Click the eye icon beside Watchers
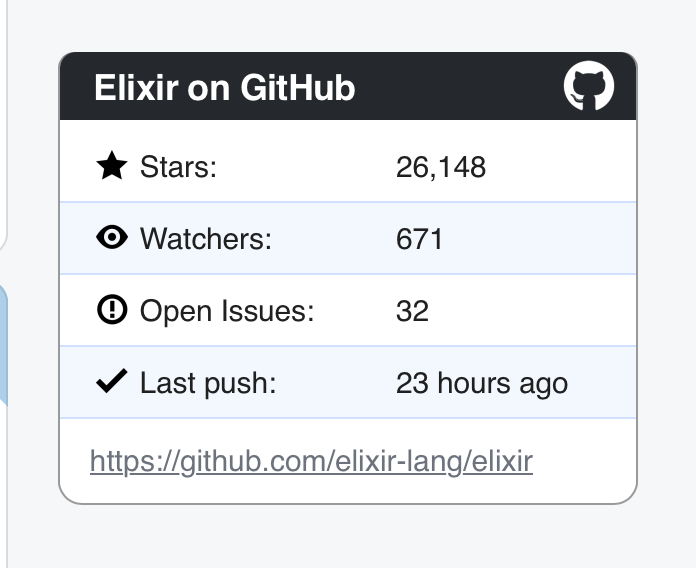 point(112,238)
